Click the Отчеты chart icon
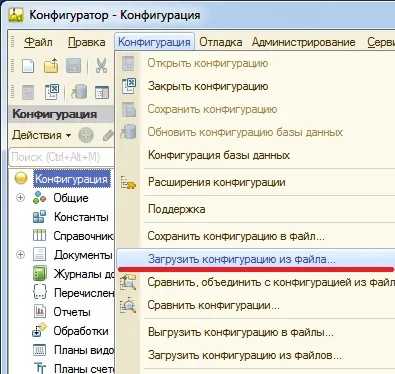 click(x=40, y=312)
